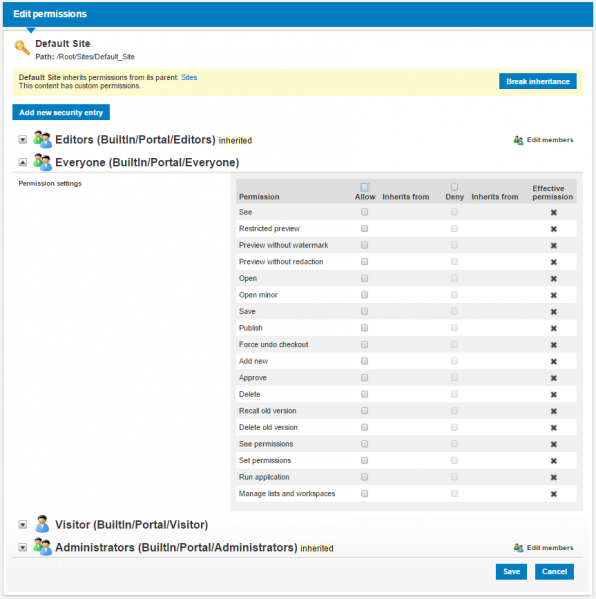
Task: Allow Preview without watermark permission
Action: [364, 245]
